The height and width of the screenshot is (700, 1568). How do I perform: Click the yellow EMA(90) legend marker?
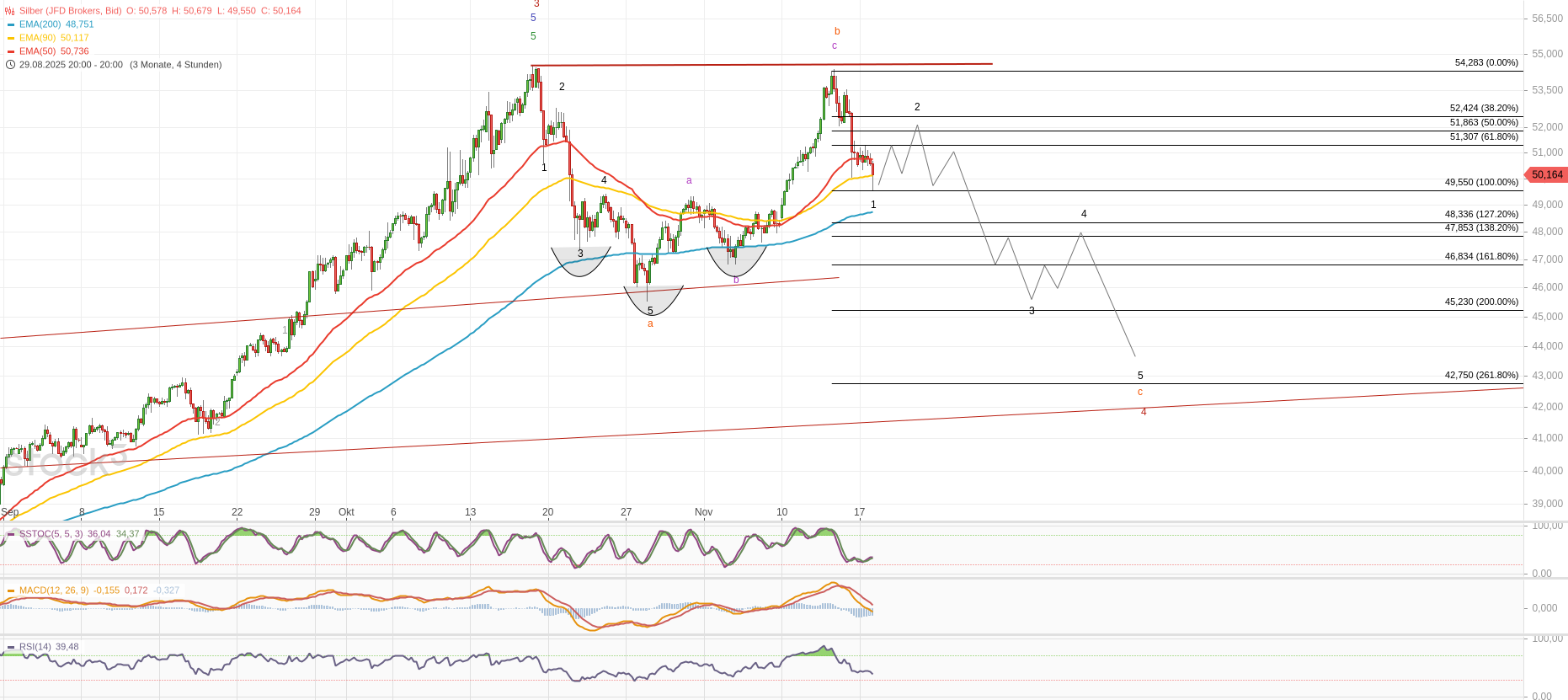11,38
